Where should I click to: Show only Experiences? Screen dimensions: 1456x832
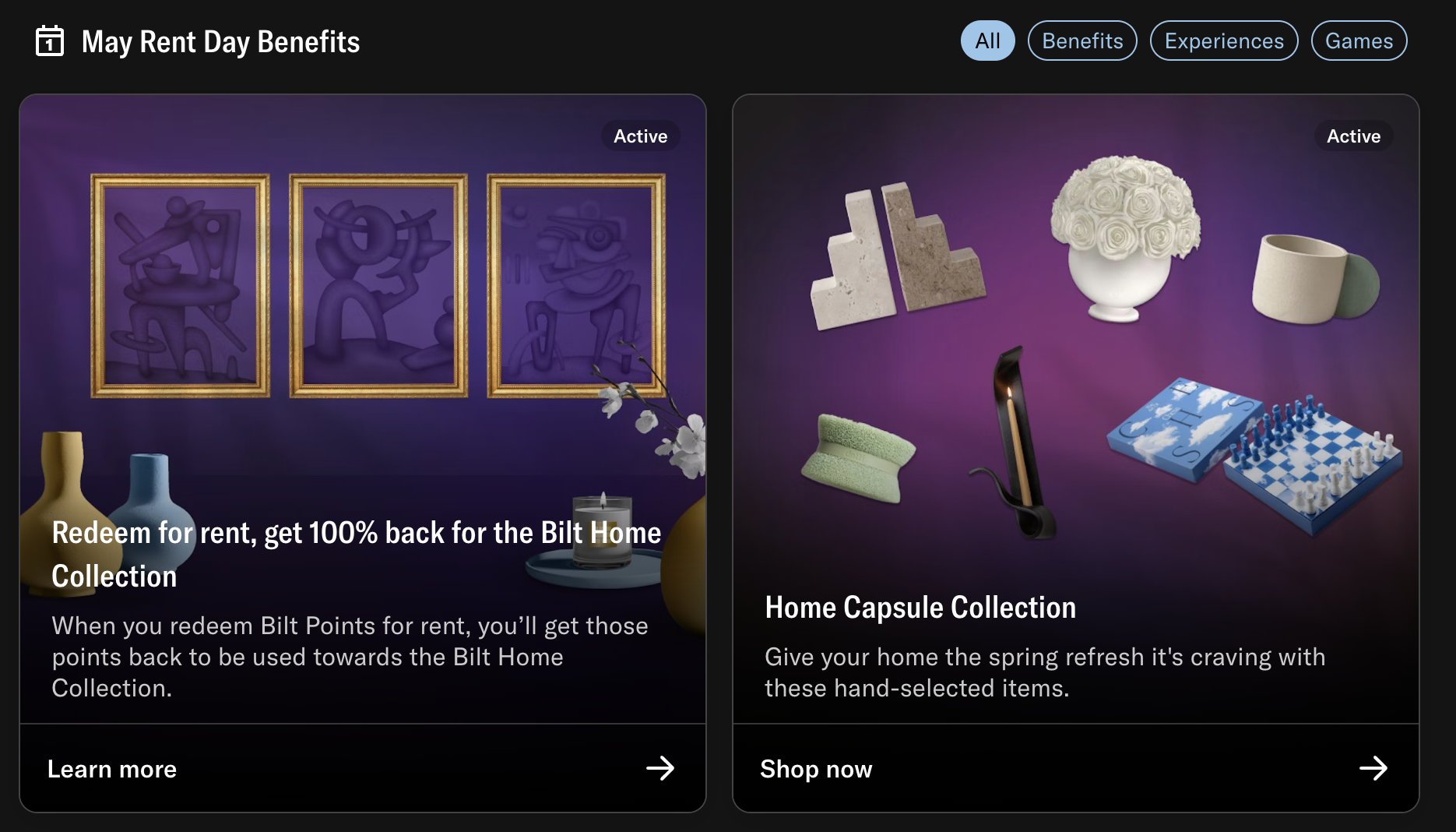(1224, 41)
